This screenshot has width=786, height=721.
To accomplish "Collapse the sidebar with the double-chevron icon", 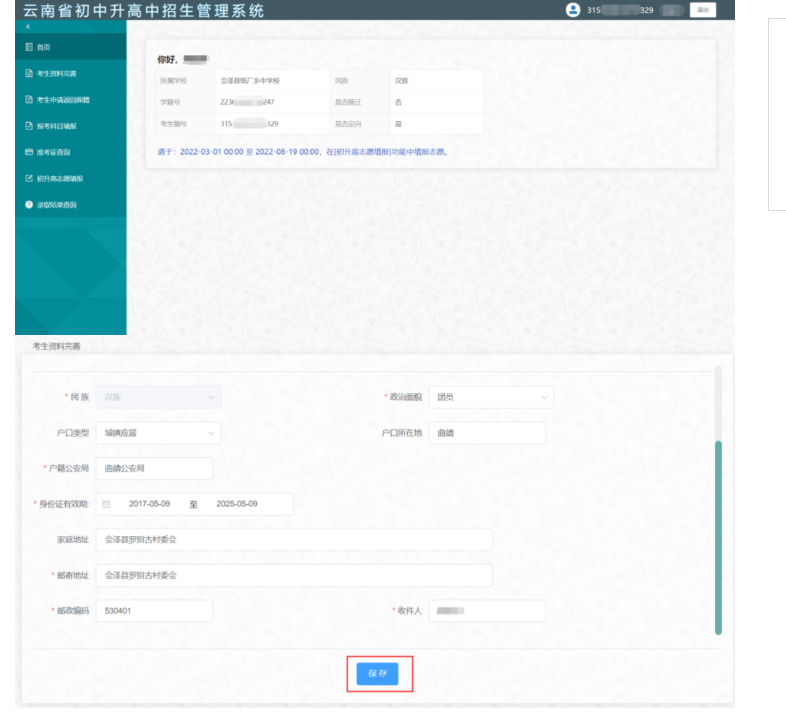I will pyautogui.click(x=28, y=27).
